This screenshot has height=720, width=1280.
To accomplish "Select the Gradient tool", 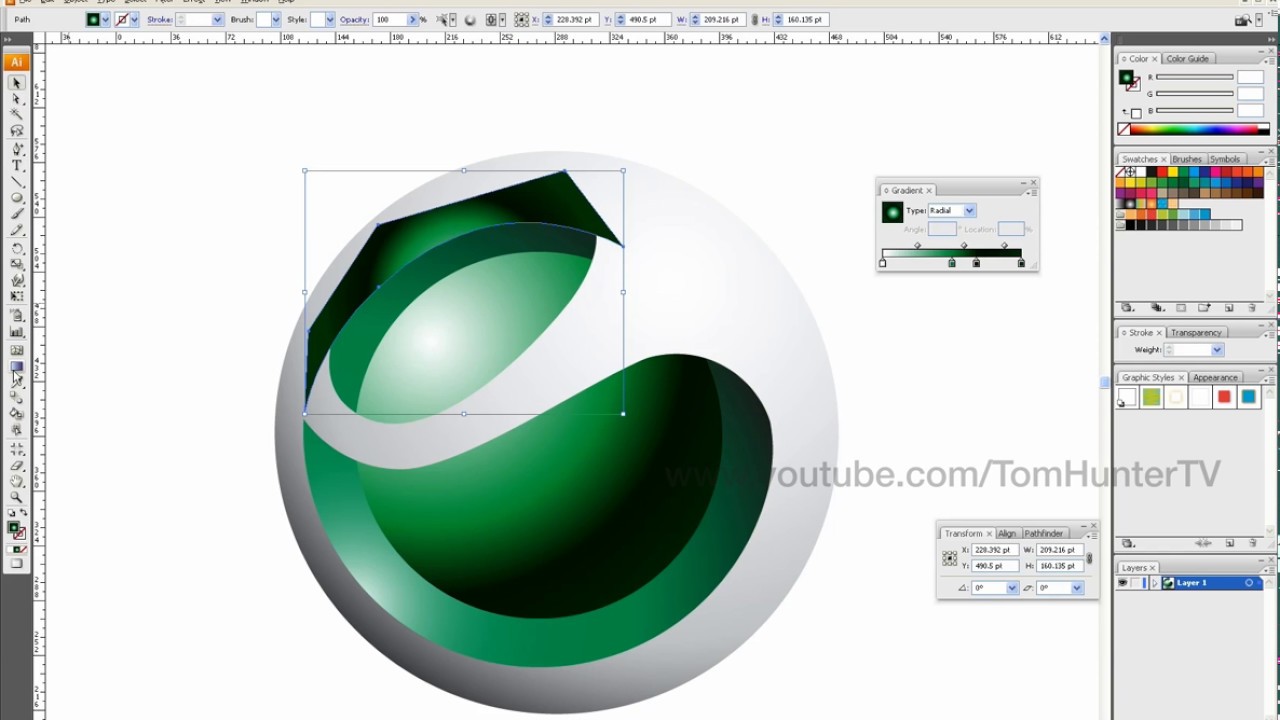I will click(x=17, y=366).
